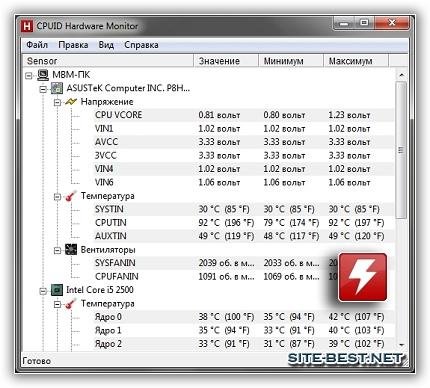The image size is (430, 388).
Task: Click CPUFANIN minimum 1069 об. в м...
Action: click(x=291, y=277)
